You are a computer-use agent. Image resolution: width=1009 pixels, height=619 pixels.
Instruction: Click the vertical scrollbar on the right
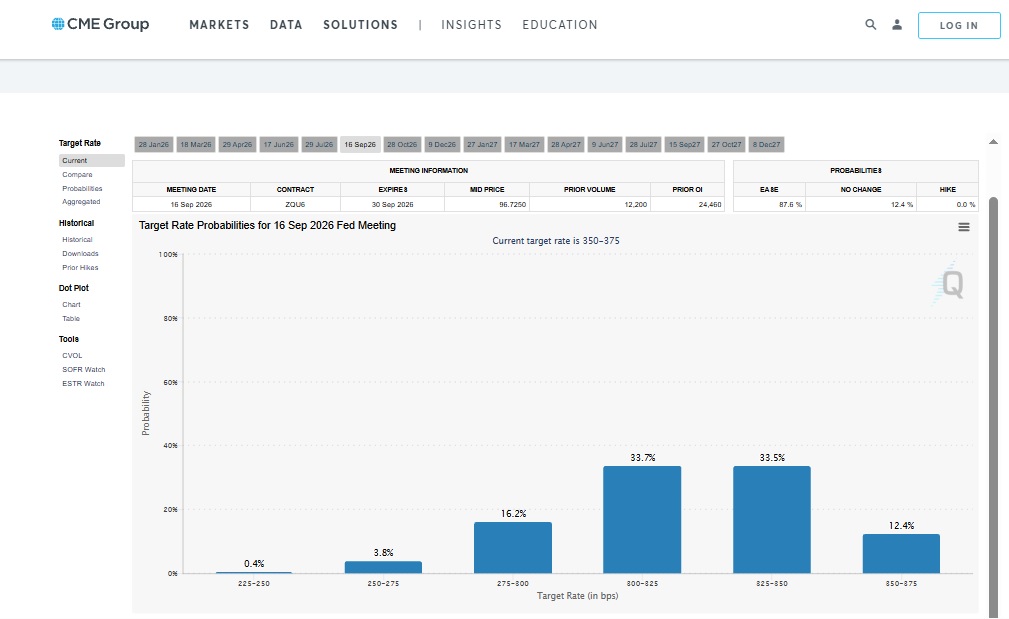(x=993, y=400)
